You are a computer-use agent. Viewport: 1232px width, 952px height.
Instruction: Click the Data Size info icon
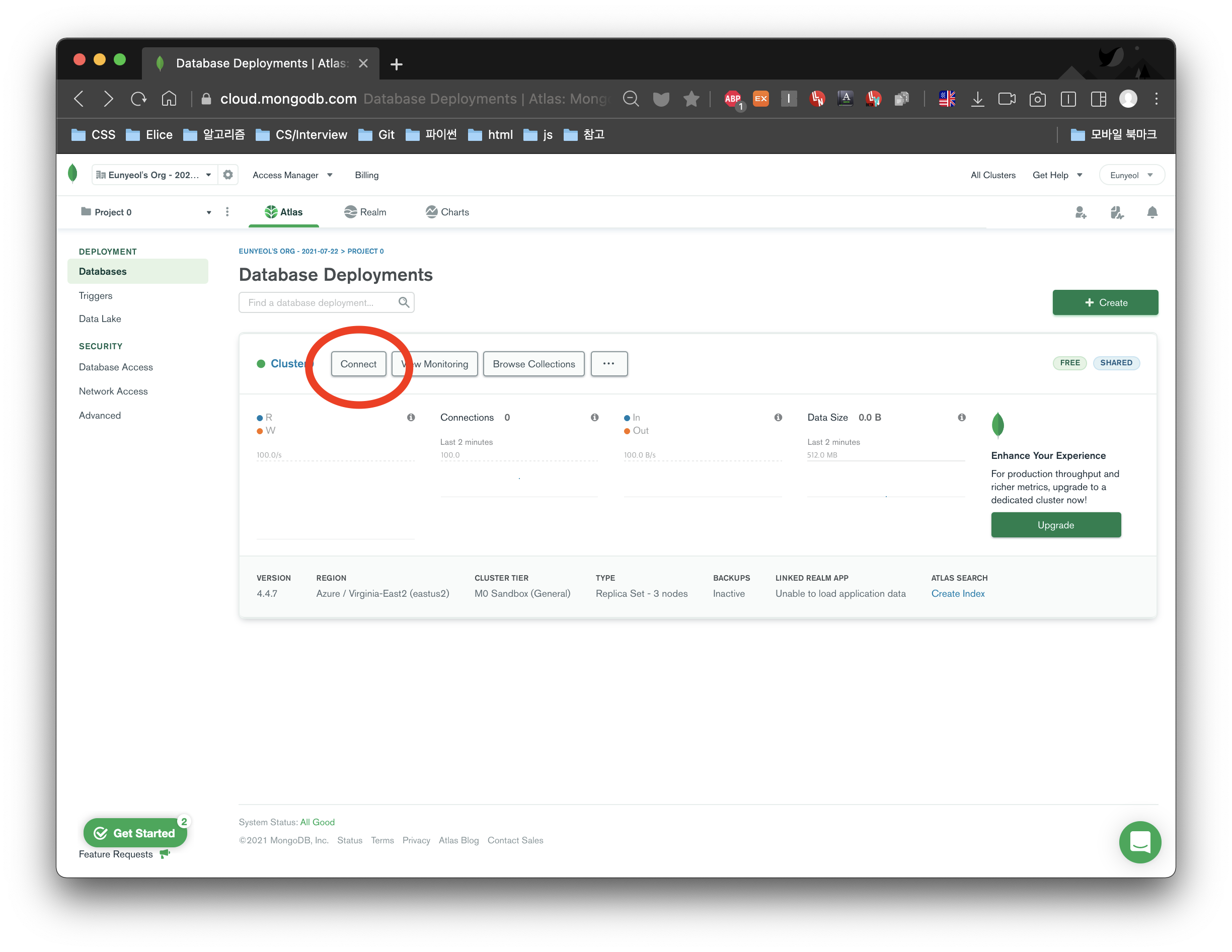(x=961, y=417)
